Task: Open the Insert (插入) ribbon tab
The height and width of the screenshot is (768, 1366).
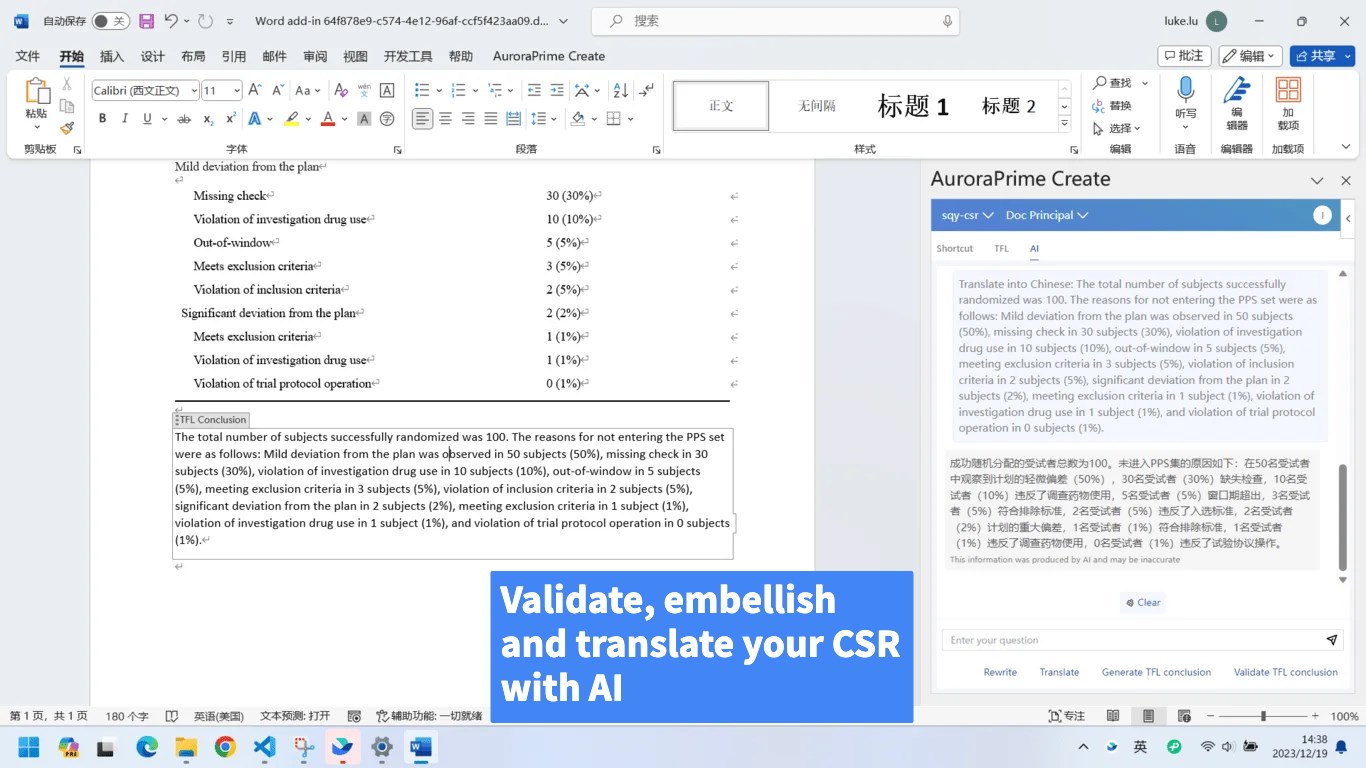Action: click(x=112, y=56)
